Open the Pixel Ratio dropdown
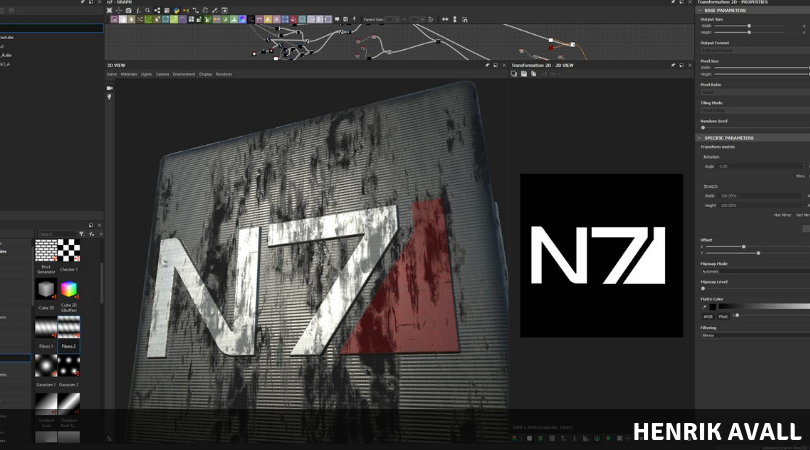 (755, 92)
